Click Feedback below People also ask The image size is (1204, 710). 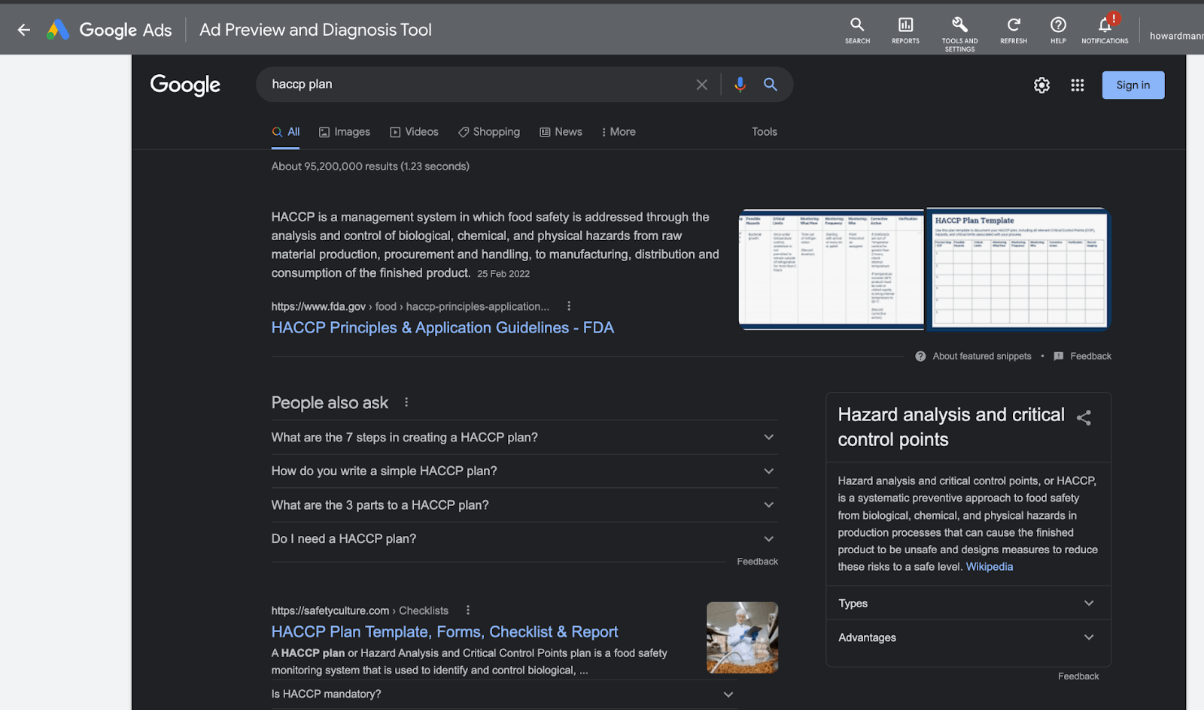[757, 562]
